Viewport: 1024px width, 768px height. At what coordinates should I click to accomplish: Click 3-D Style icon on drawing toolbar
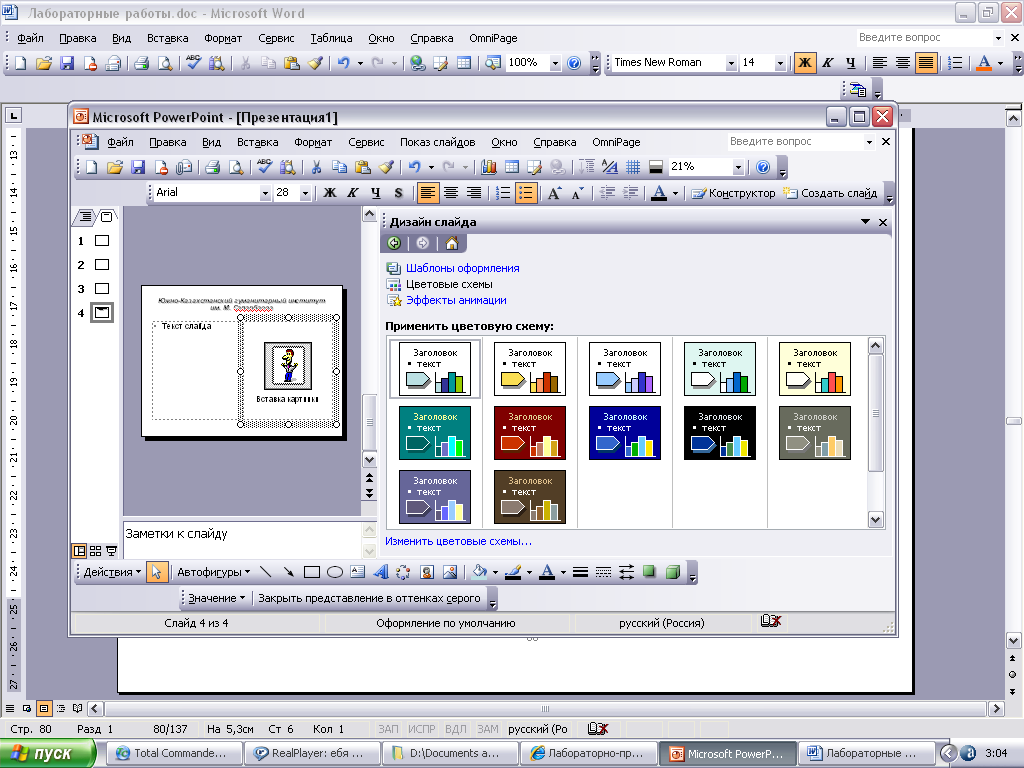pyautogui.click(x=673, y=572)
